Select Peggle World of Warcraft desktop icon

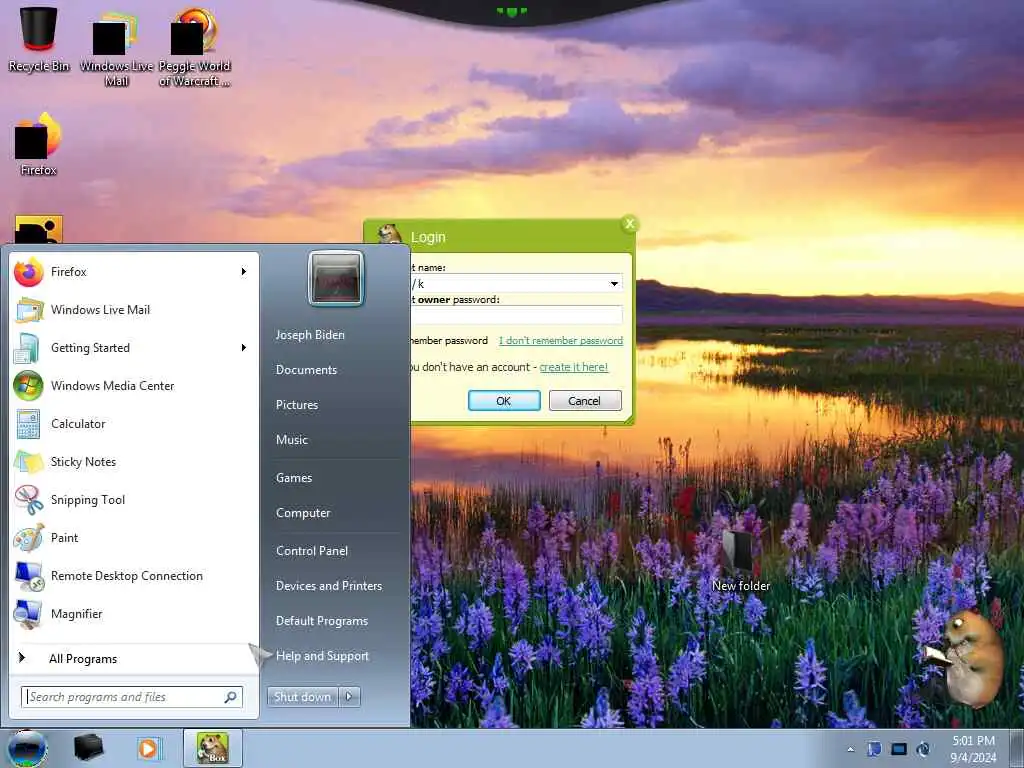pyautogui.click(x=195, y=47)
